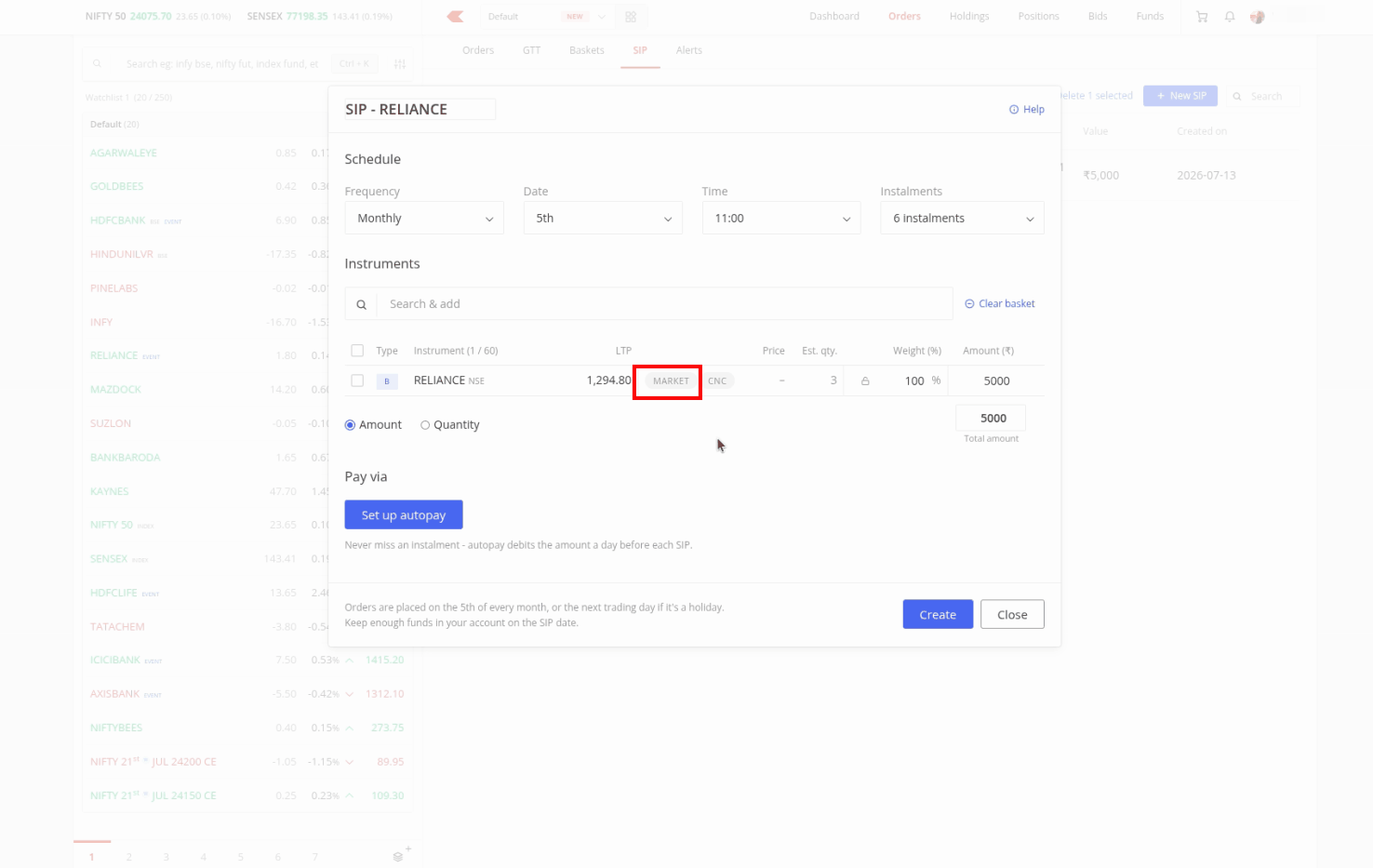Viewport: 1373px width, 868px height.
Task: Click the Close button in SIP dialog
Action: point(1012,614)
